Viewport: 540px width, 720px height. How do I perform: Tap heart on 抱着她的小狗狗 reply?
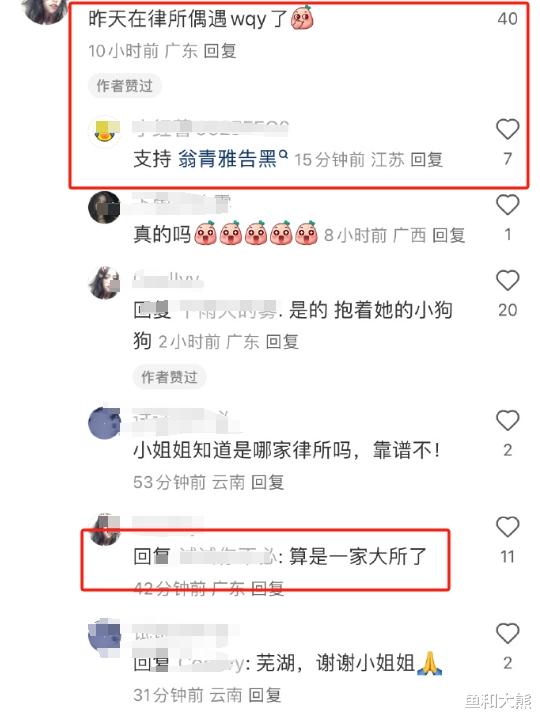click(507, 281)
